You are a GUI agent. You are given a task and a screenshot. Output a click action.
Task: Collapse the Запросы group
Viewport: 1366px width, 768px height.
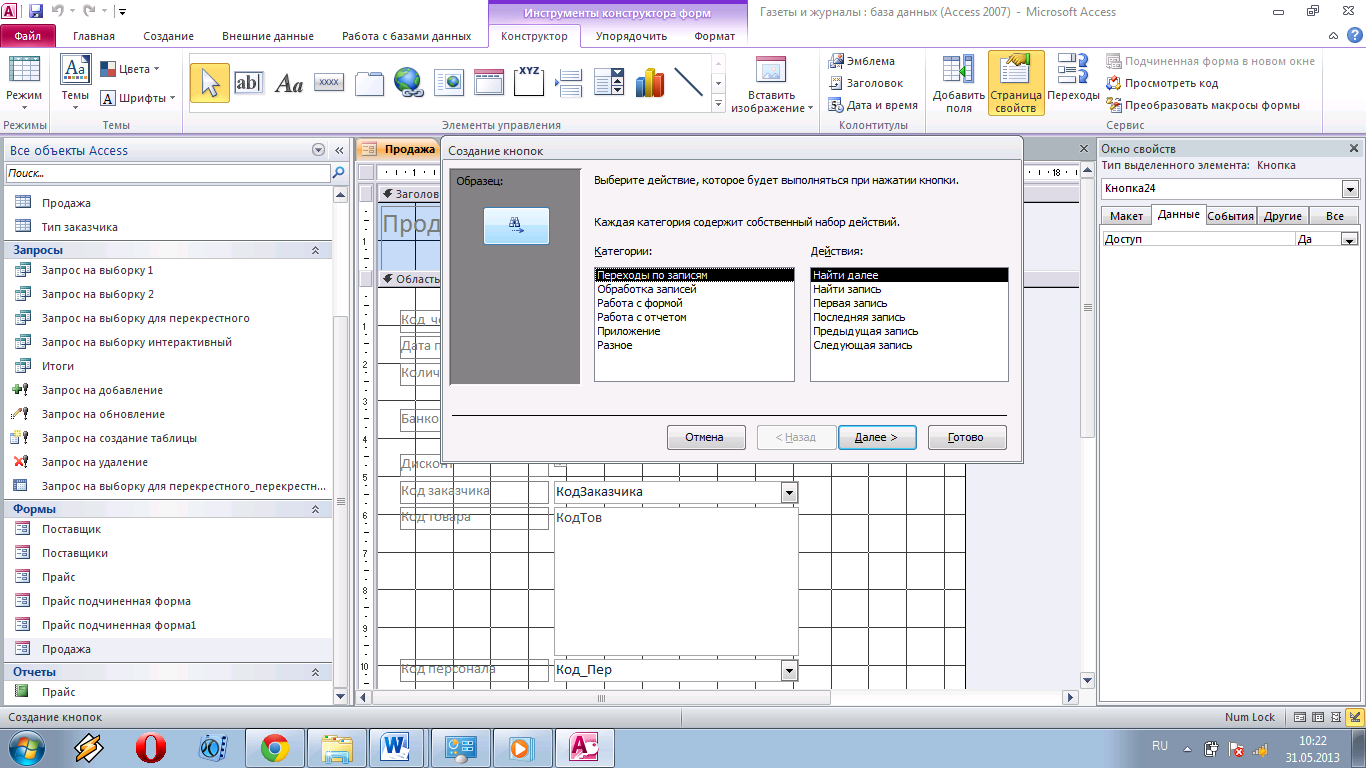pos(316,250)
